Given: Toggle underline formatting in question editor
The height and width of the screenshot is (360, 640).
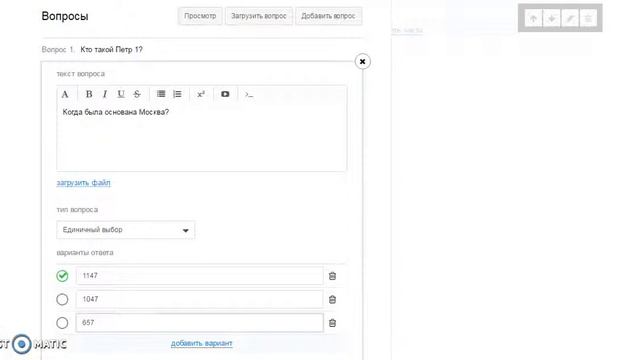Looking at the screenshot, I should 121,94.
